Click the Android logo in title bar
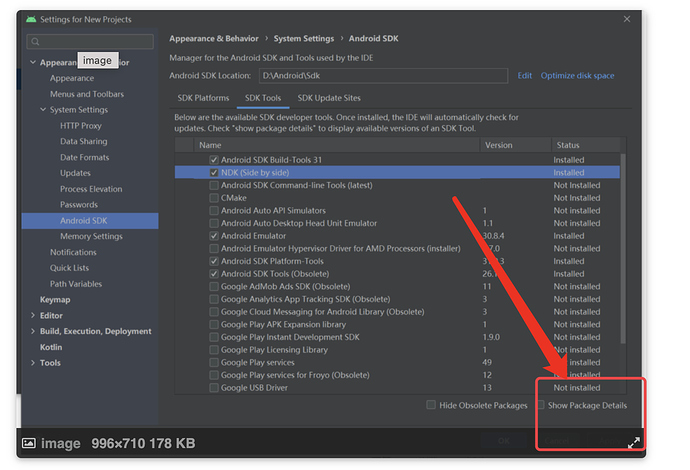690x470 pixels. (33, 20)
